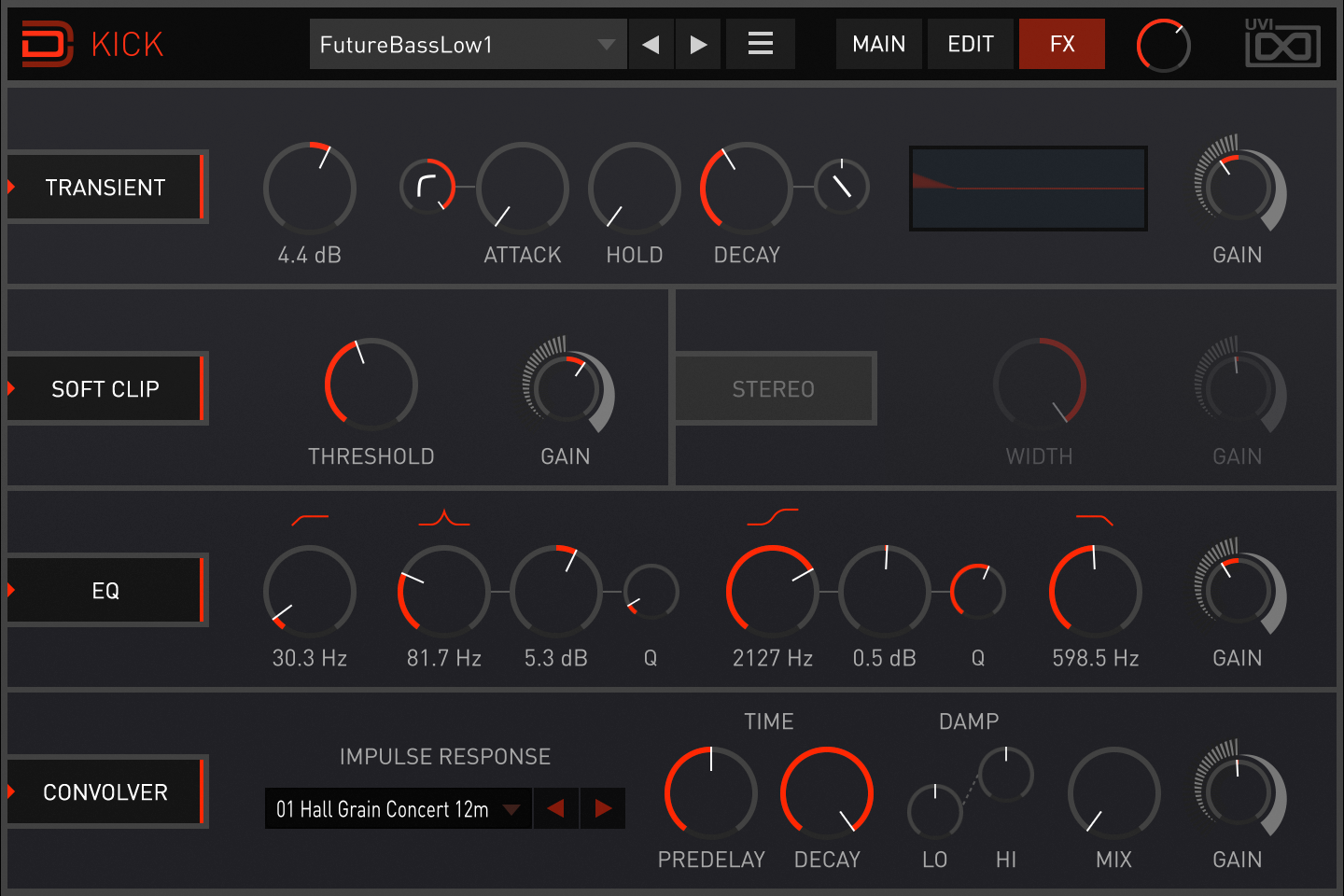Switch to the MAIN tab
The image size is (1344, 896).
coord(878,44)
